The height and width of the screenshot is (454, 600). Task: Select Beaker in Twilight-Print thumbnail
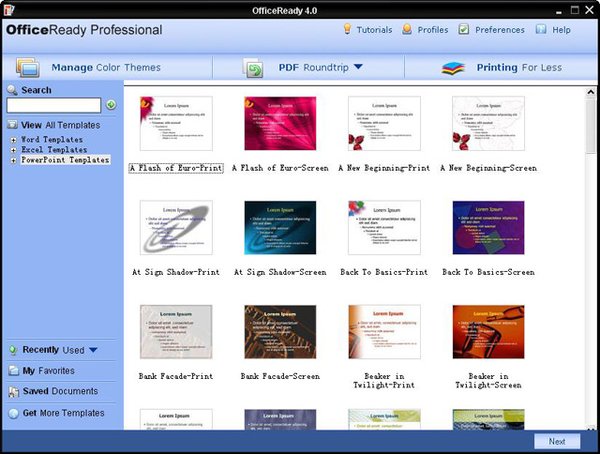(x=384, y=332)
